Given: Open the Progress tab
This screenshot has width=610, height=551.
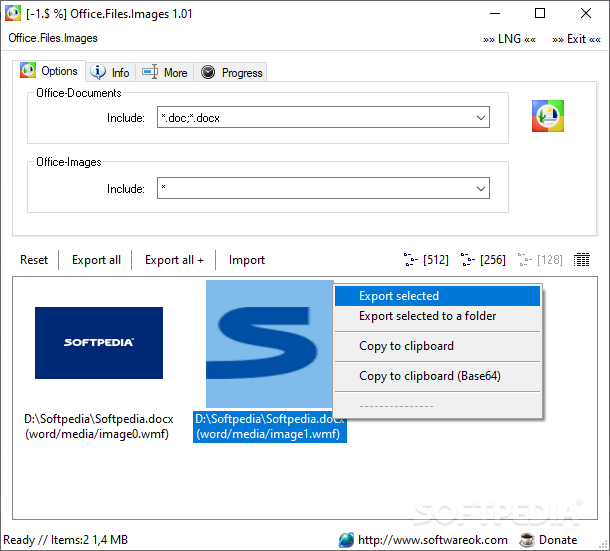Looking at the screenshot, I should tap(230, 72).
